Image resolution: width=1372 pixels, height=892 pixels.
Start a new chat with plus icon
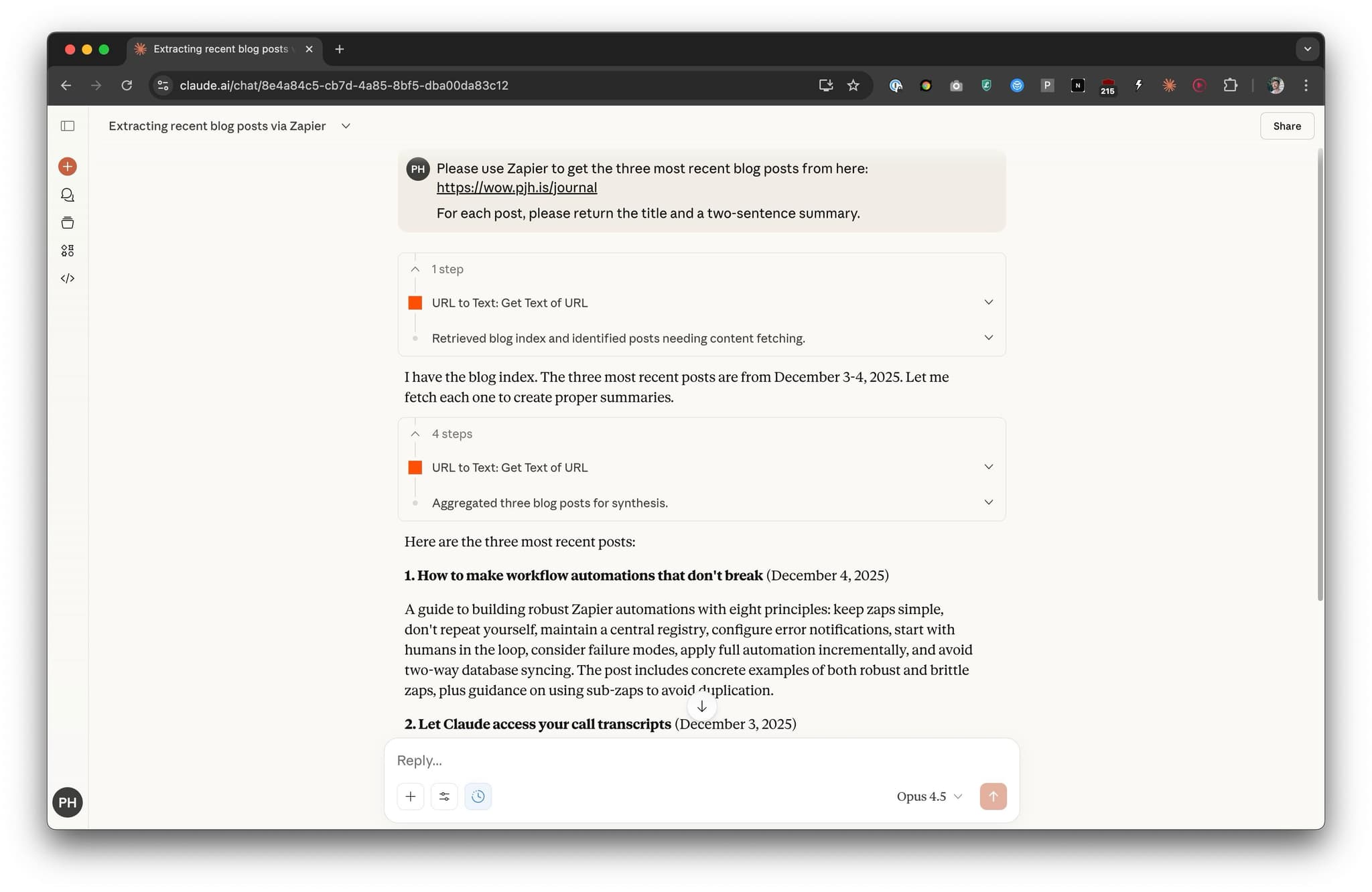click(68, 166)
